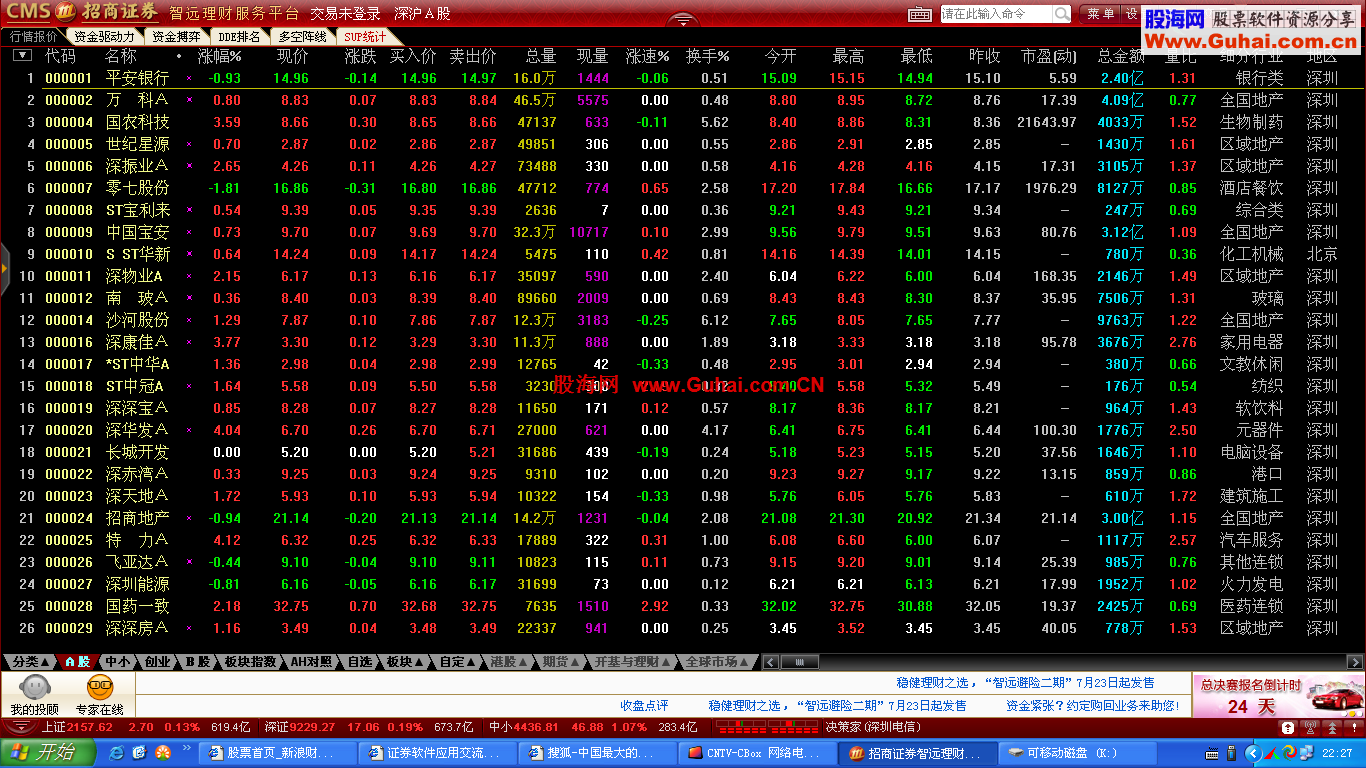The width and height of the screenshot is (1366, 768).
Task: Open the 资金紧张 约定购回业务 link
Action: point(1092,706)
